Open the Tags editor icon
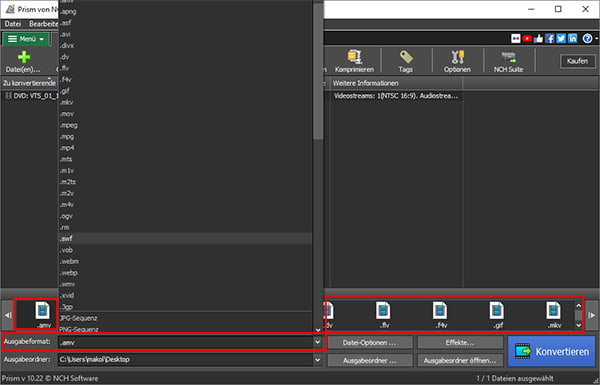The width and height of the screenshot is (600, 385). pos(406,61)
